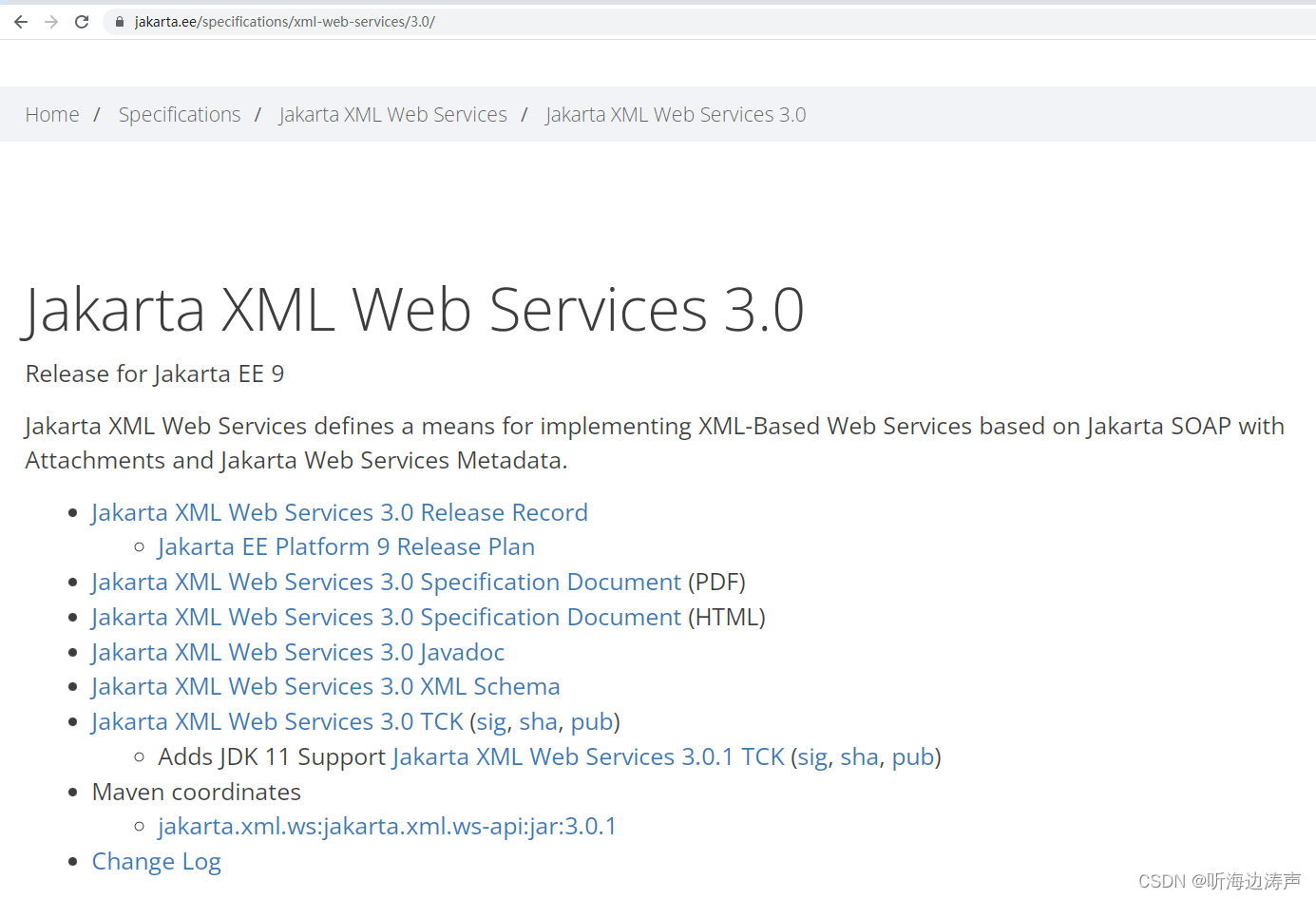Open the Specification Document PDF link
Image resolution: width=1316 pixels, height=899 pixels.
coord(387,582)
